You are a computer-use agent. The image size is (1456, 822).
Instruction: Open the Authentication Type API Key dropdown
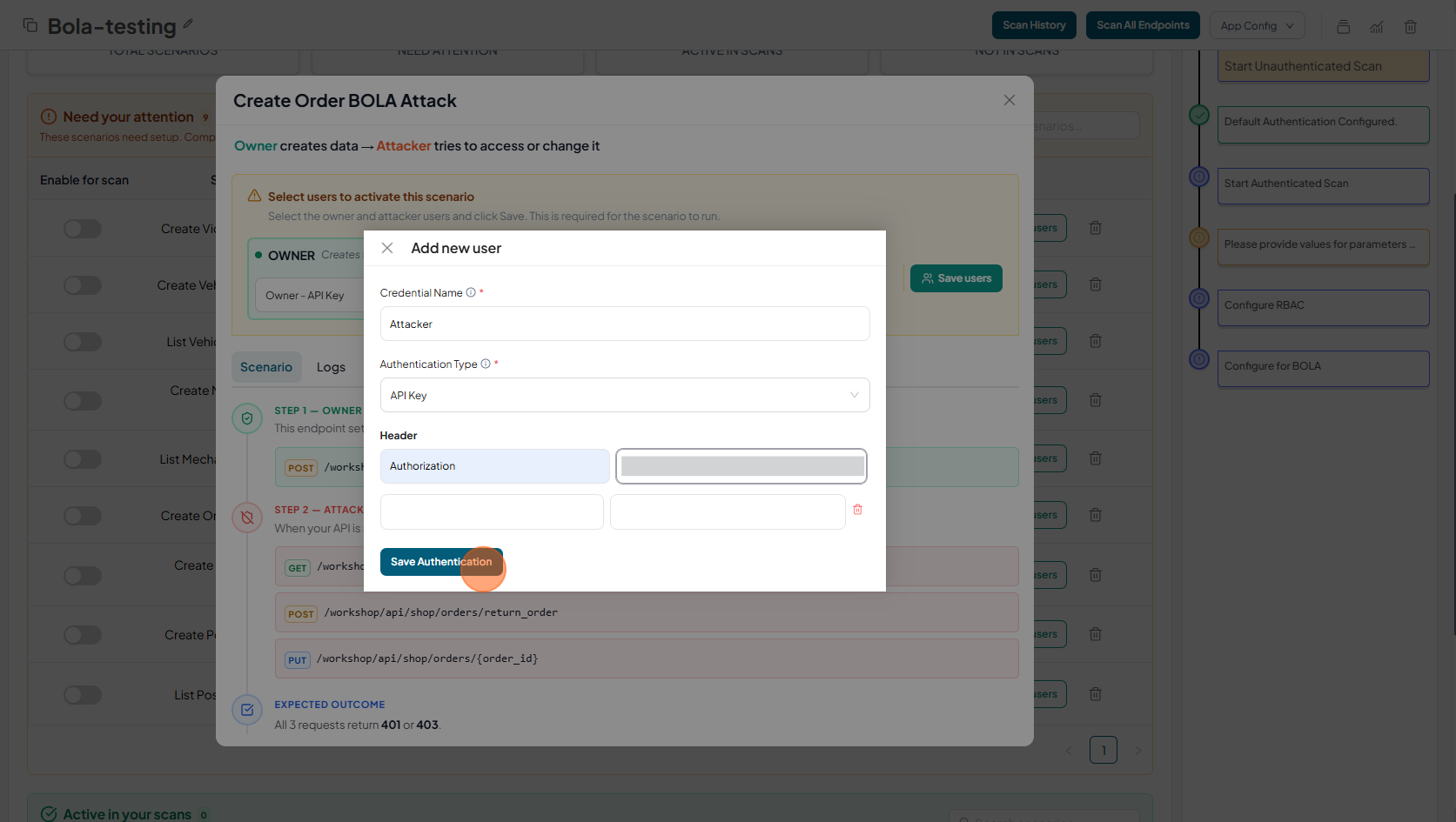pos(624,396)
